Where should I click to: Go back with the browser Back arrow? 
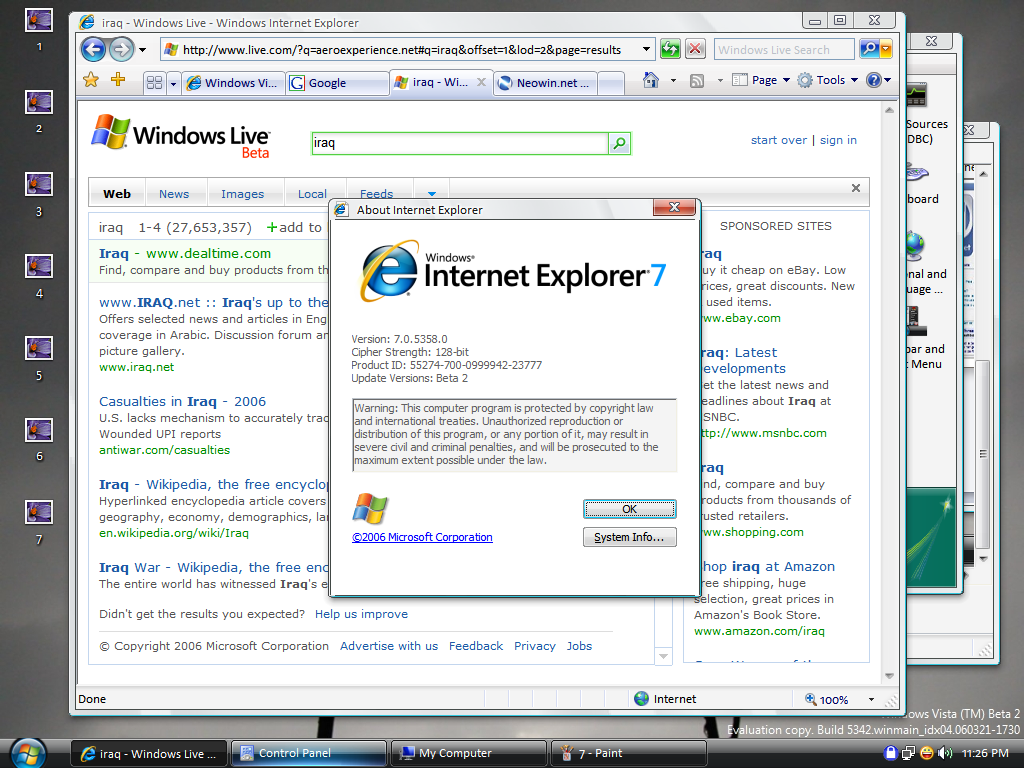pos(93,49)
